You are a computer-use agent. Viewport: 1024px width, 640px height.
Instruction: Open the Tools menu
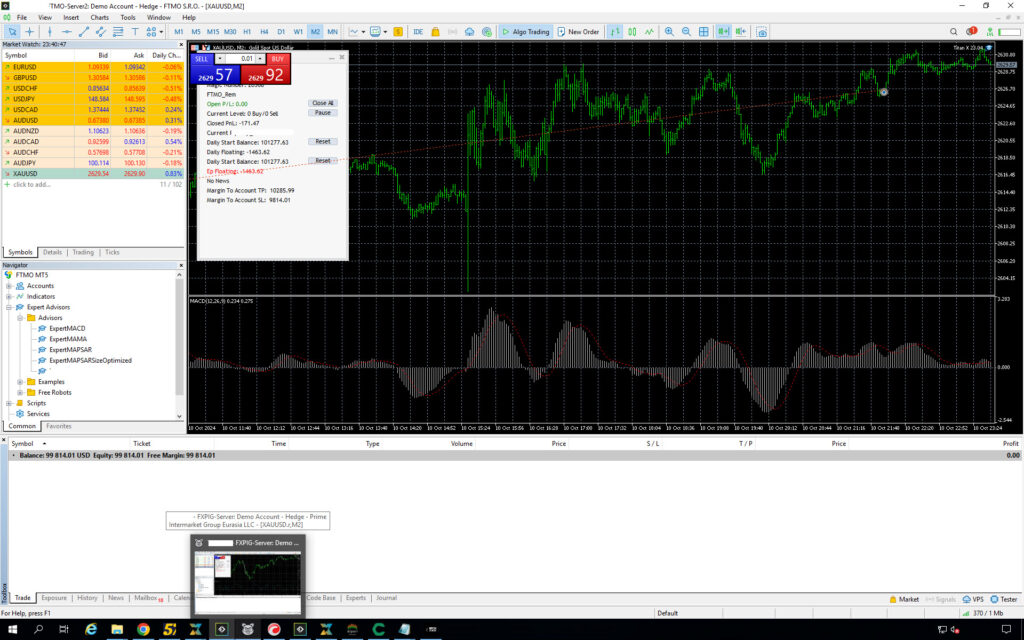128,18
